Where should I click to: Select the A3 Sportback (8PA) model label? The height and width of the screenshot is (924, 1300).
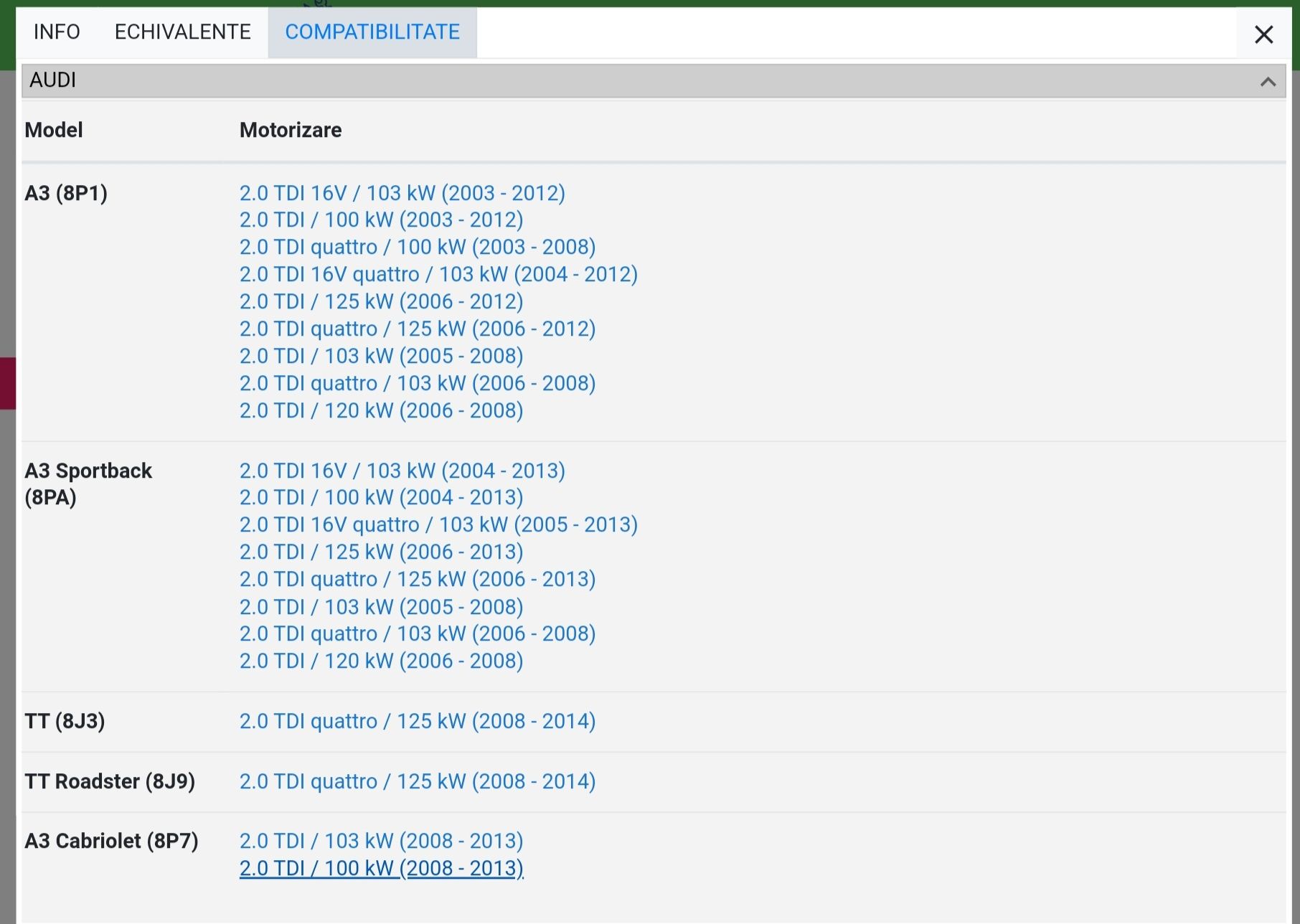(88, 484)
